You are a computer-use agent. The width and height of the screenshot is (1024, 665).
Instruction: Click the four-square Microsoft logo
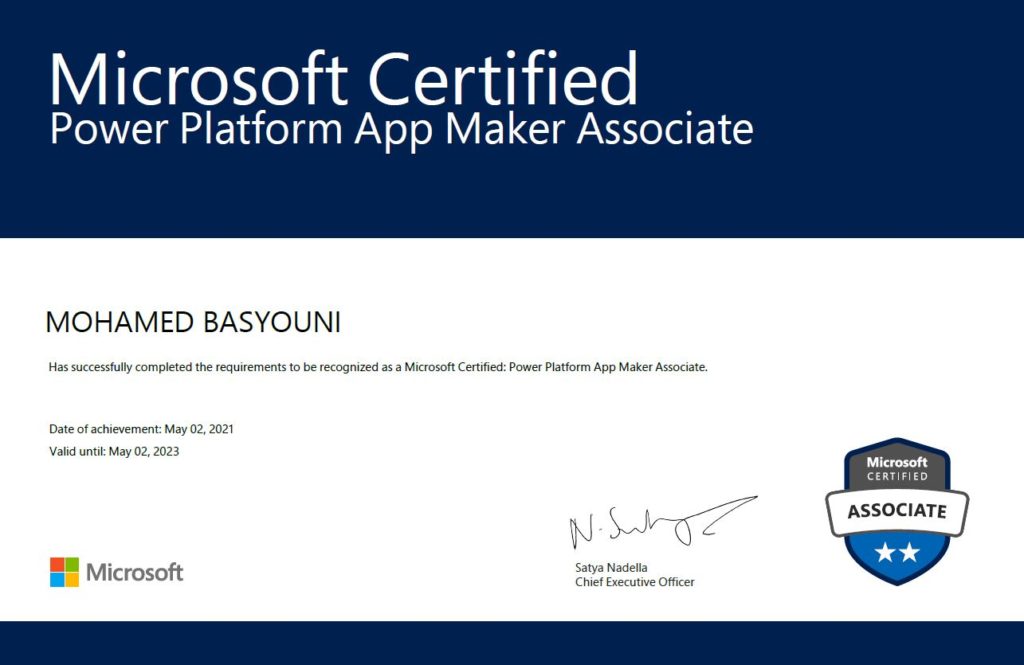pos(64,572)
